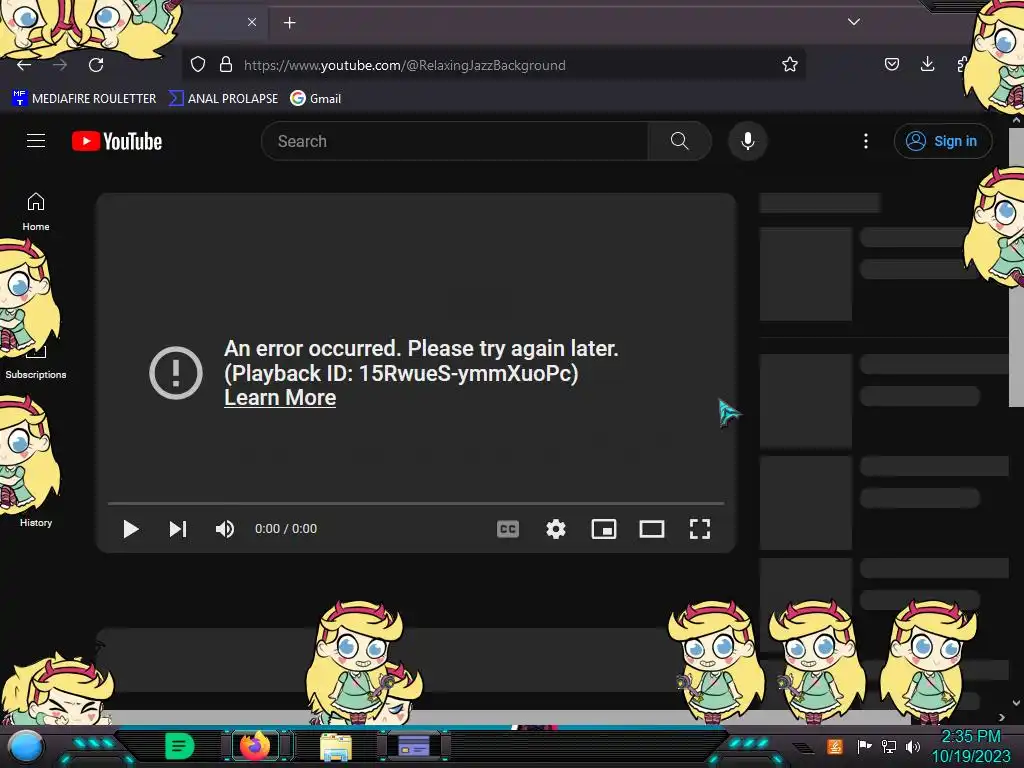The image size is (1024, 768).
Task: Click Java tray icon
Action: tap(834, 746)
